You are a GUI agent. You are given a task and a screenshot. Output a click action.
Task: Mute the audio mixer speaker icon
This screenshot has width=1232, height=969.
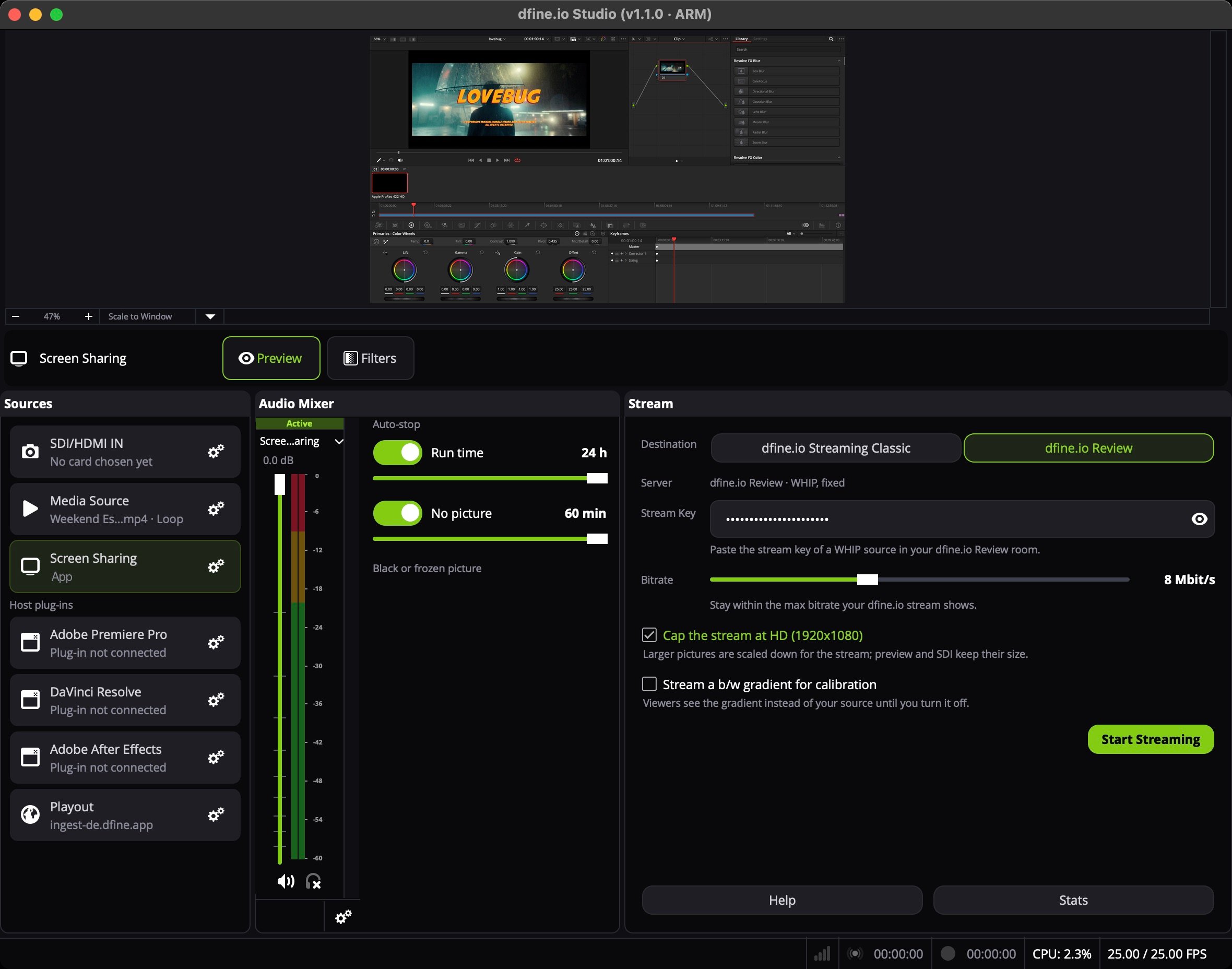point(286,881)
